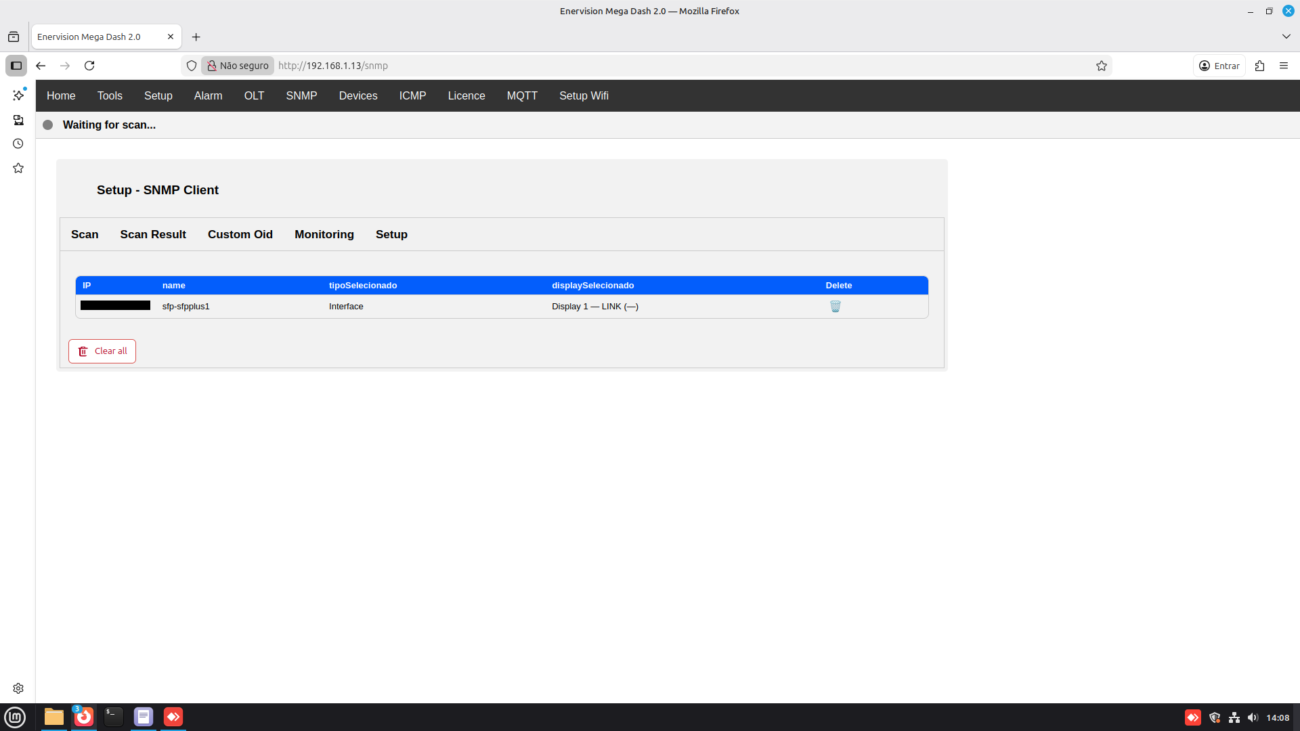Launch the terminal from the taskbar
This screenshot has width=1300, height=731.
point(114,716)
